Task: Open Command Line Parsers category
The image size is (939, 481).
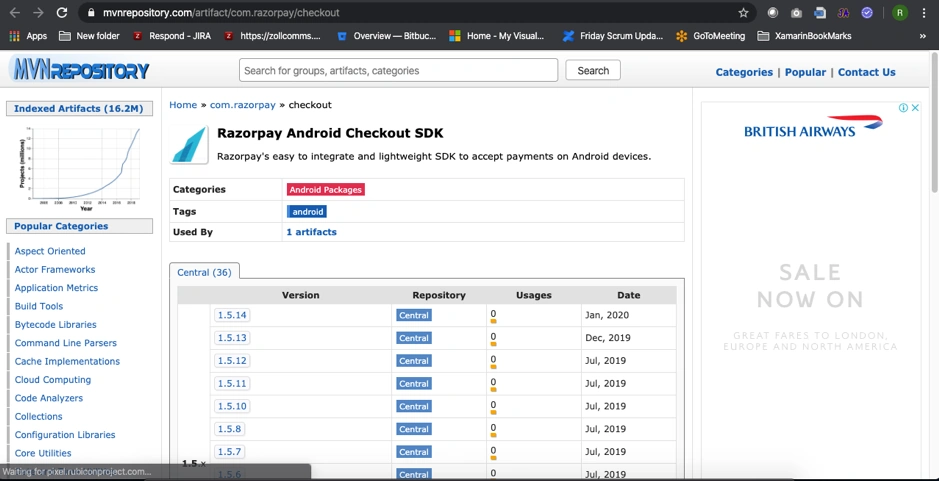Action: [65, 343]
